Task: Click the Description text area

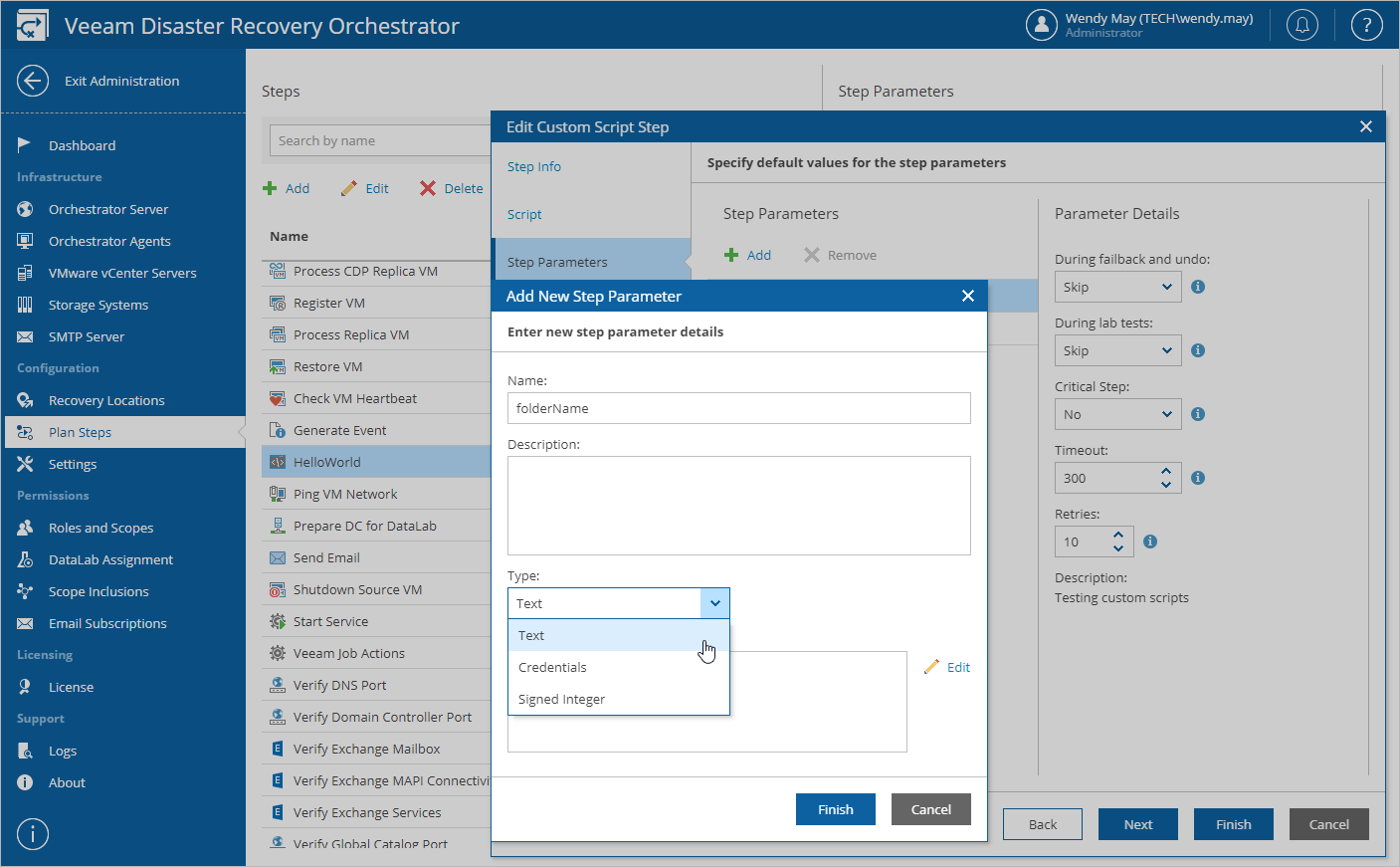Action: tap(739, 506)
